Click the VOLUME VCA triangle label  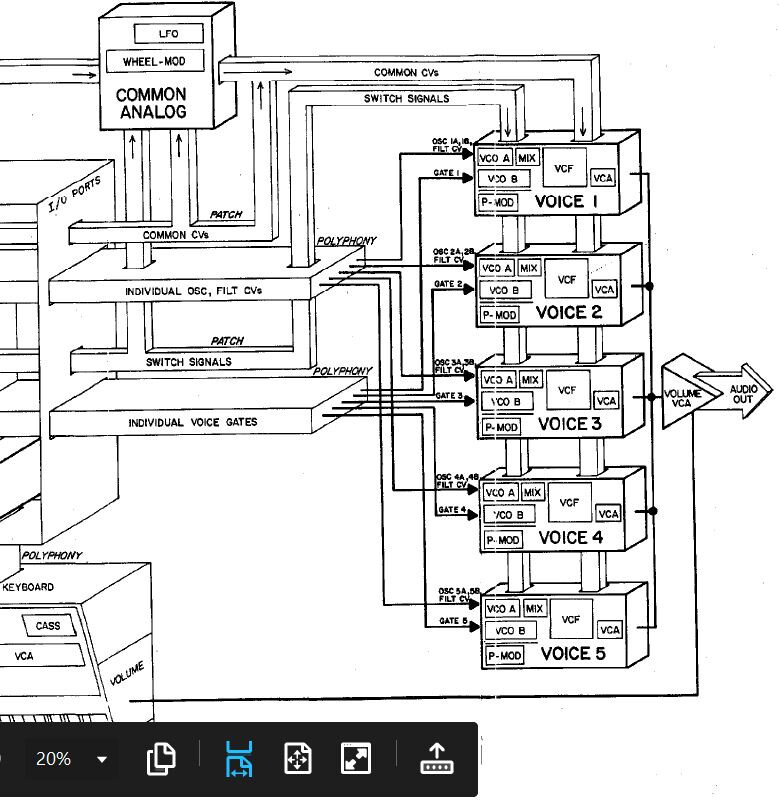click(682, 398)
